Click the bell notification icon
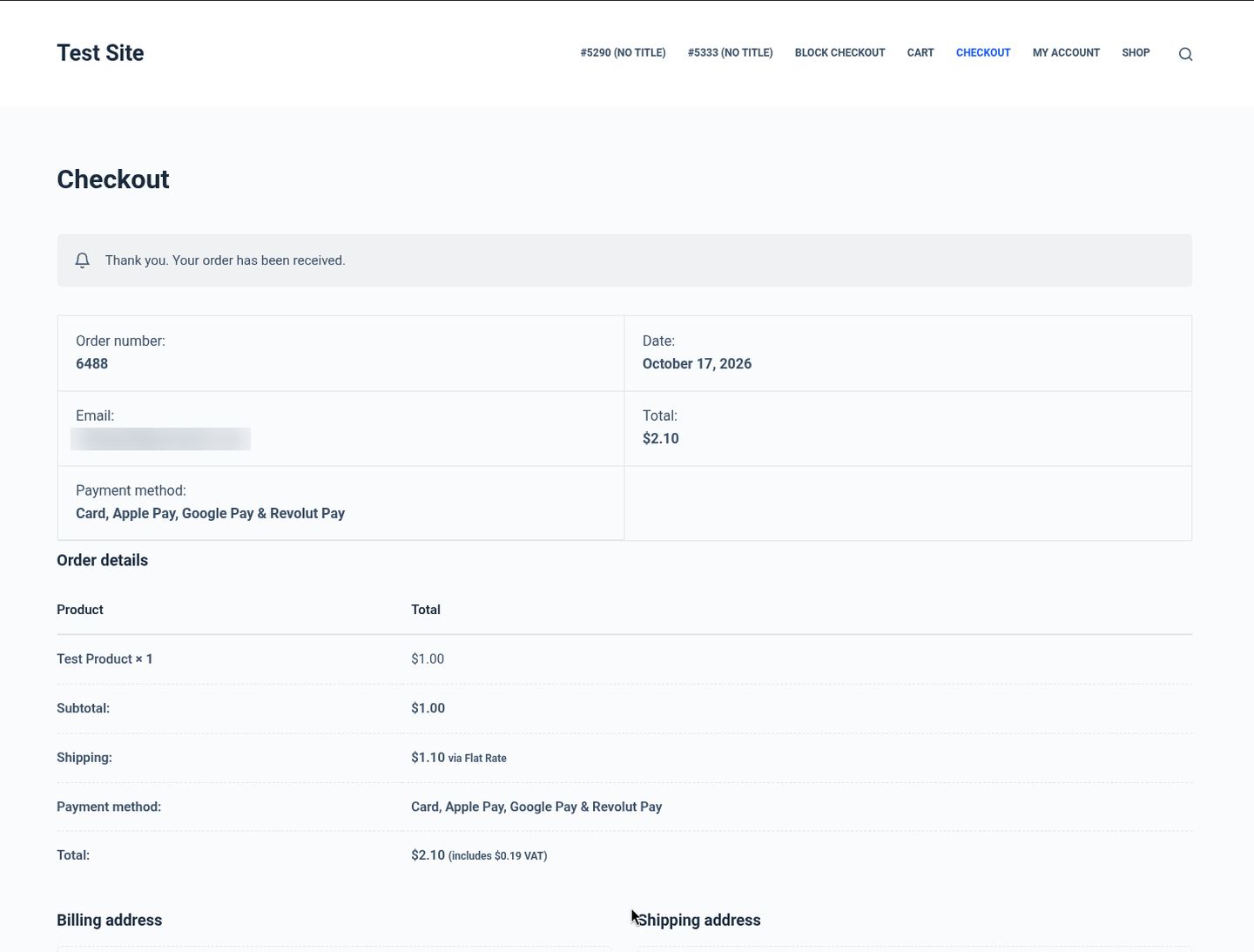Screen dimensions: 1254x952 (83, 260)
